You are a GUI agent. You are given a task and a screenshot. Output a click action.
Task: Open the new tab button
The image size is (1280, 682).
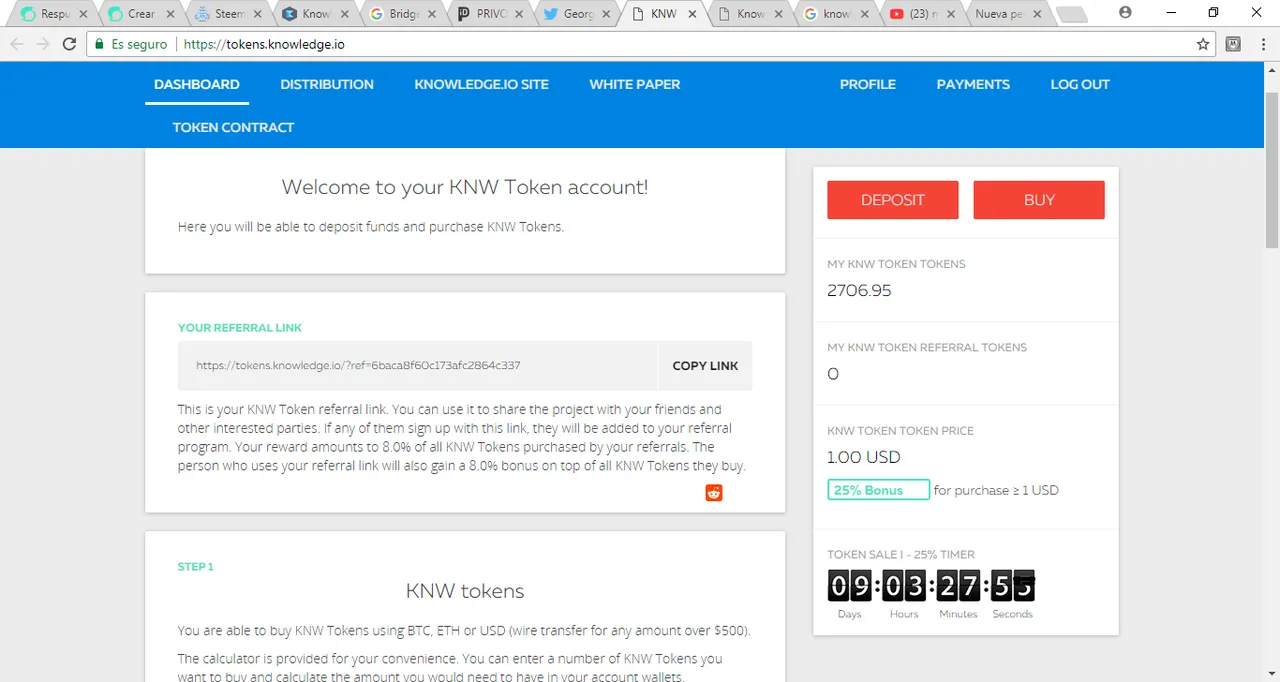(1071, 14)
